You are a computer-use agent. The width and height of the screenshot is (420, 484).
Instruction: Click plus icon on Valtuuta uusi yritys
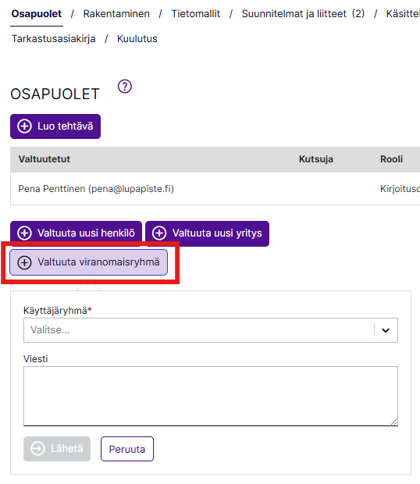pyautogui.click(x=159, y=233)
